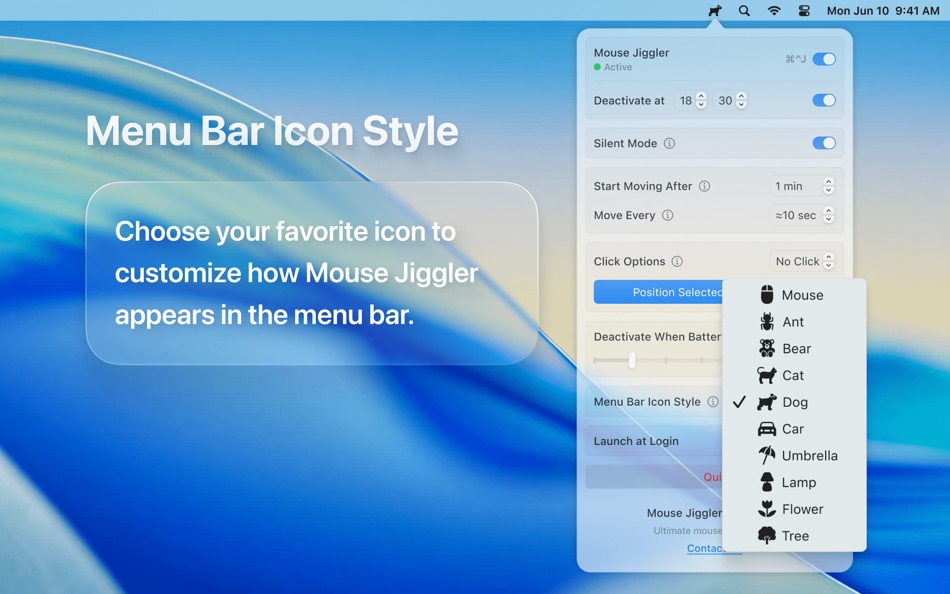The image size is (950, 594).
Task: Click the Start Moving After stepper arrows
Action: point(828,186)
